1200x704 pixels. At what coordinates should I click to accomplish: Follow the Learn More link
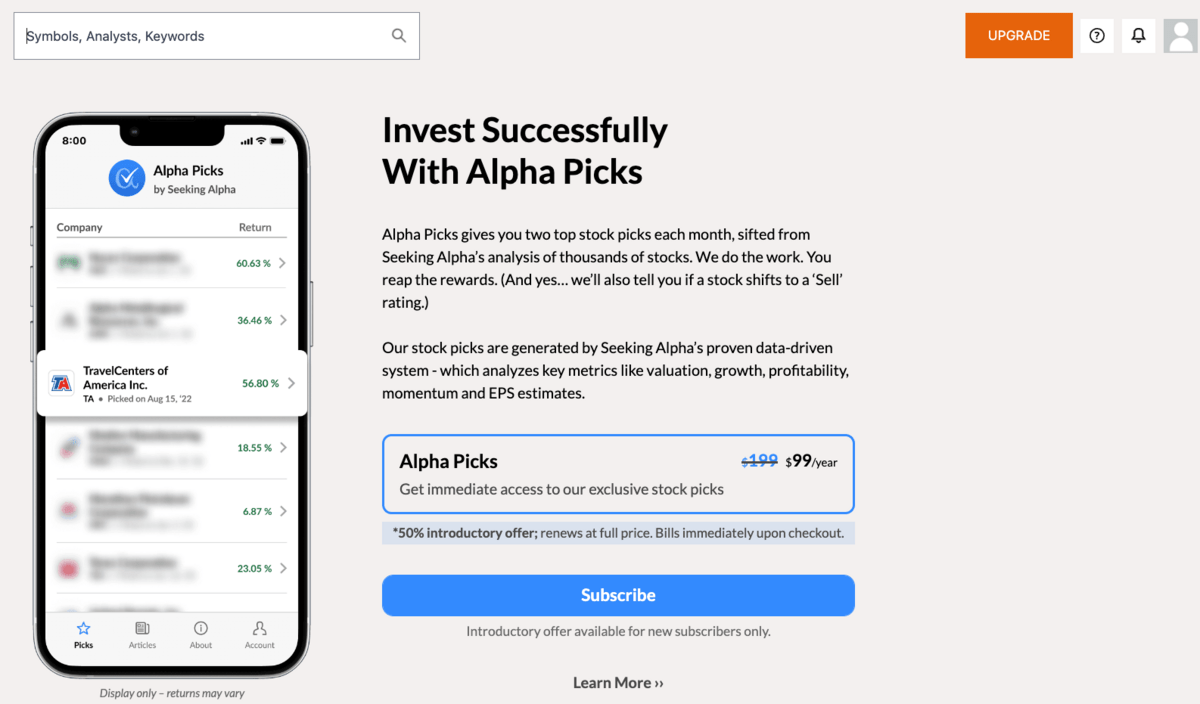pos(618,683)
